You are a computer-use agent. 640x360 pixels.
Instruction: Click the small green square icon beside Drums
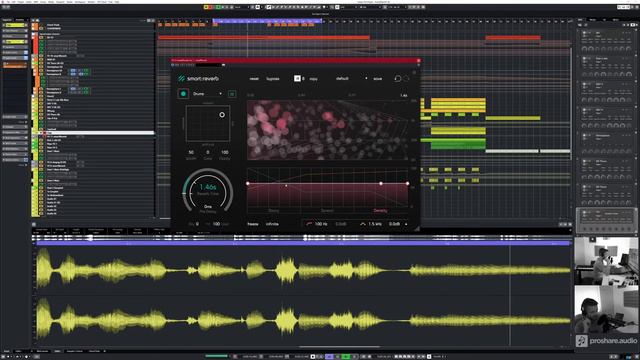pos(232,94)
